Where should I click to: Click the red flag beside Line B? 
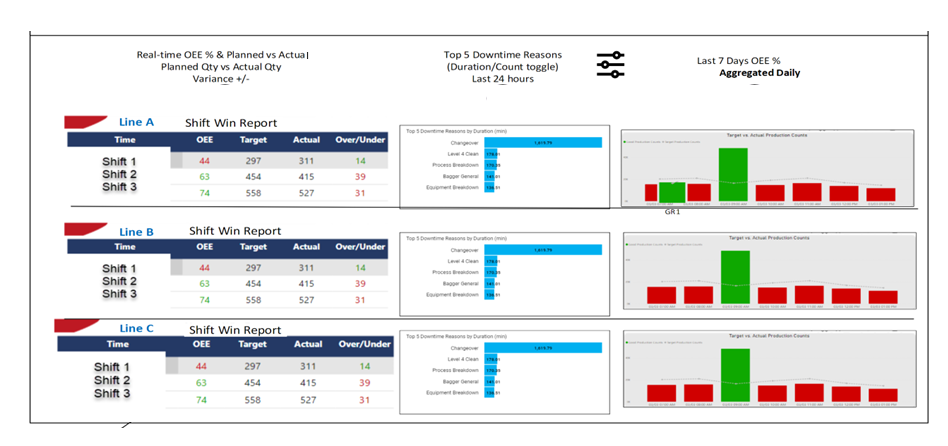(x=85, y=229)
